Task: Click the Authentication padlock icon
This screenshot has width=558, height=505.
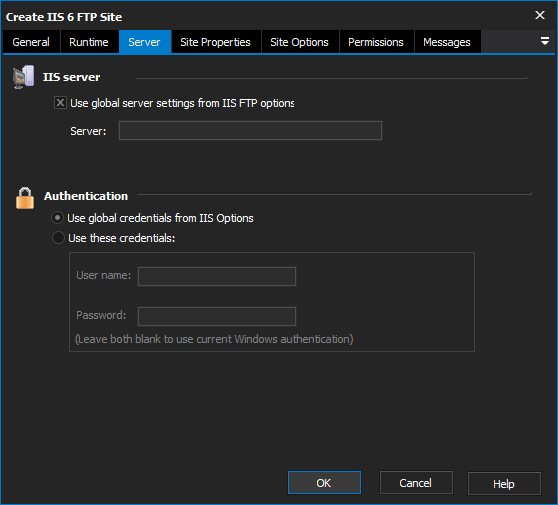Action: pos(25,198)
